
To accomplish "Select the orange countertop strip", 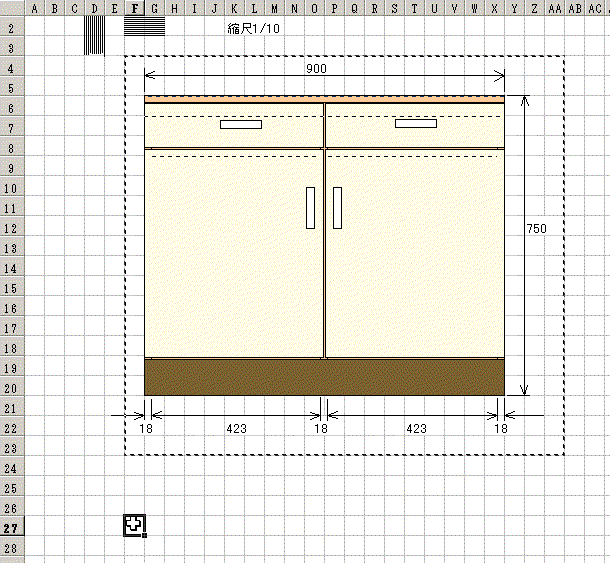I will 324,100.
